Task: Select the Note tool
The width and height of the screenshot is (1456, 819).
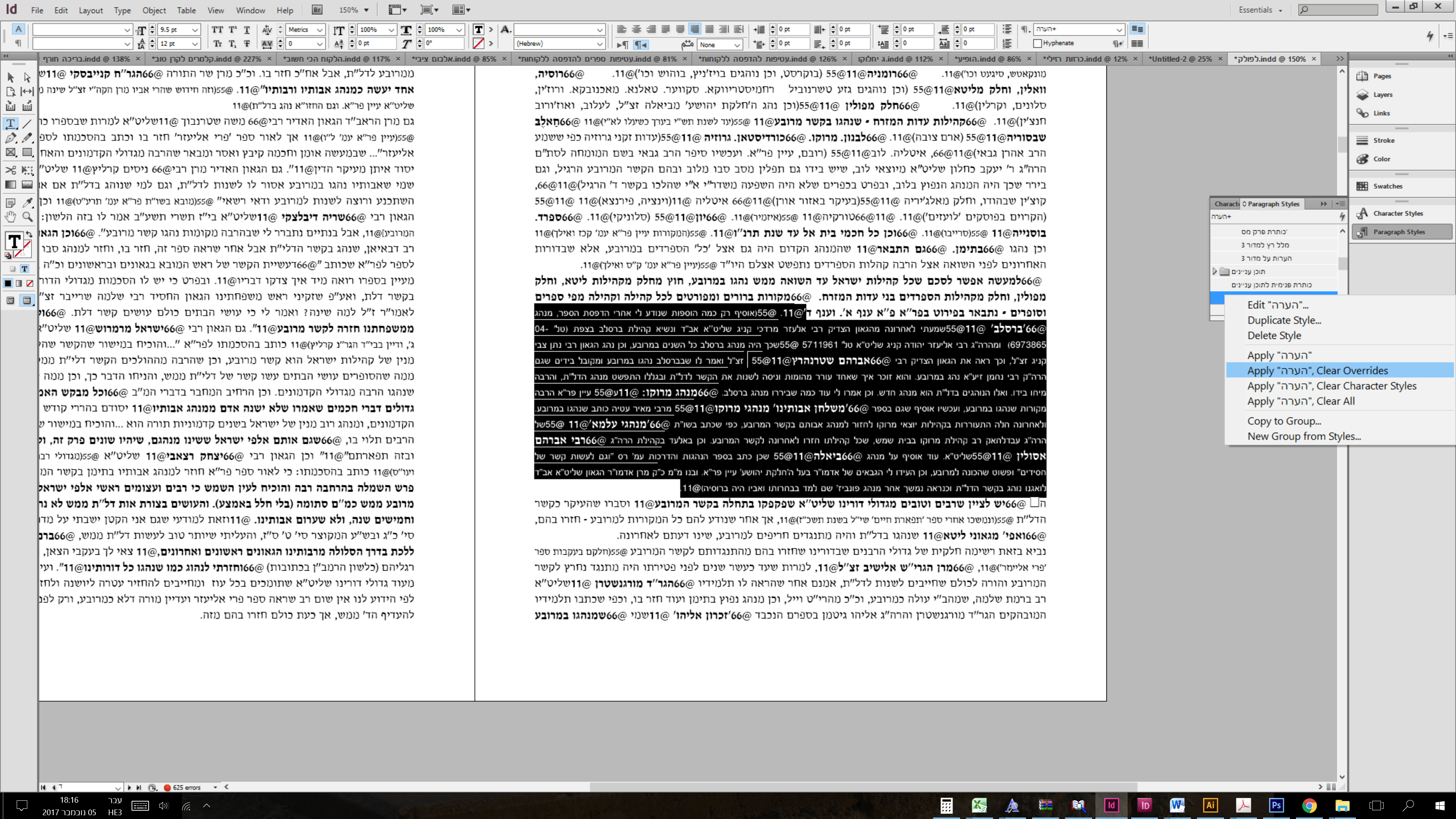Action: click(x=10, y=202)
